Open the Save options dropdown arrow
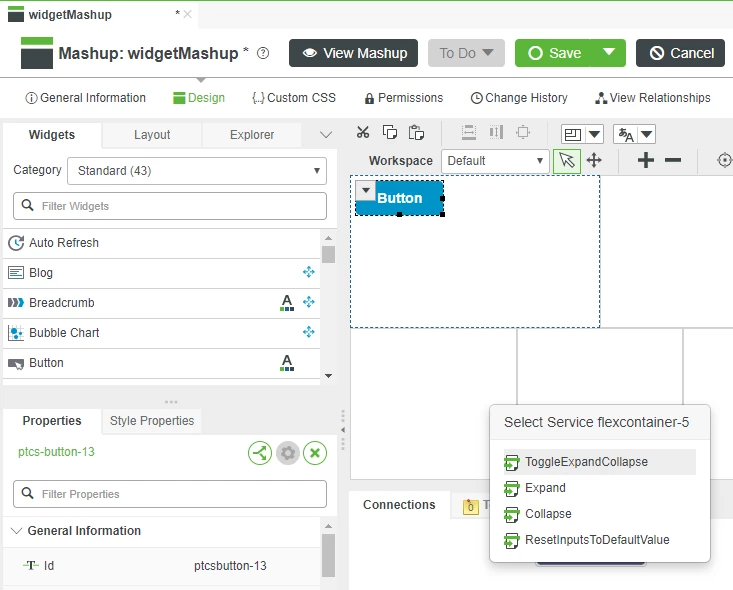Screen dimensions: 733x590 pos(608,52)
